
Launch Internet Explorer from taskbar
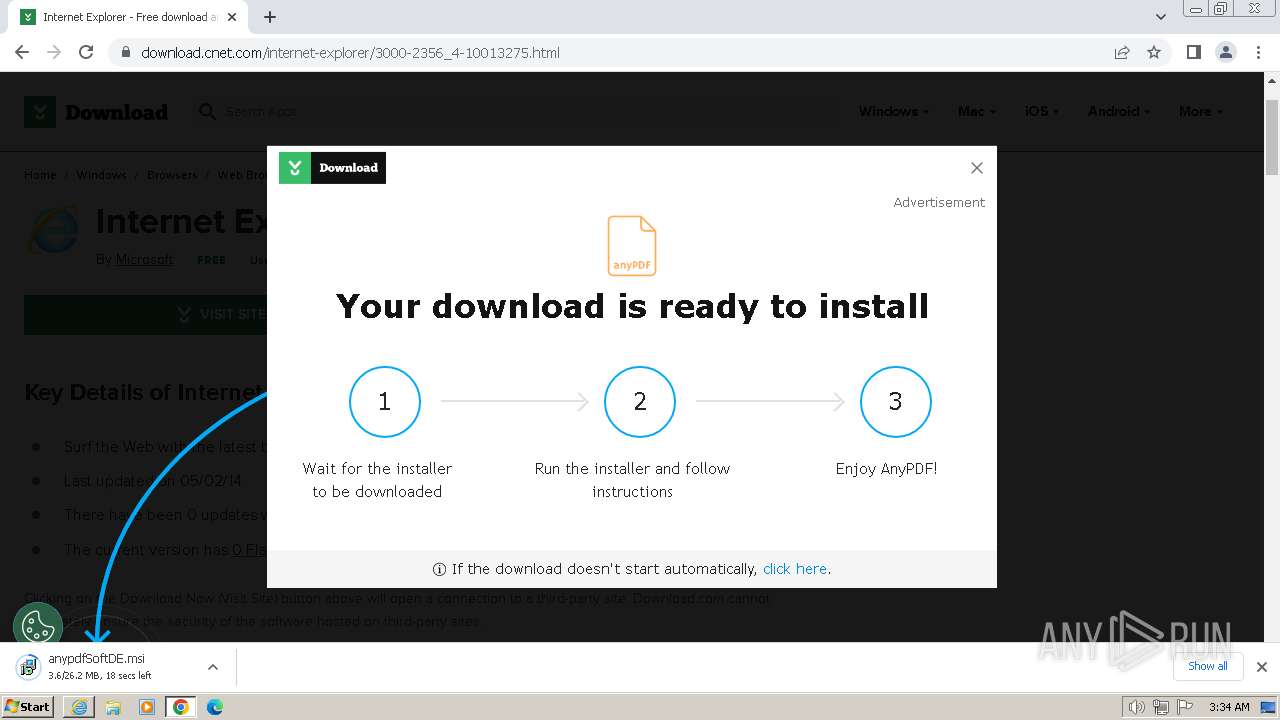[79, 707]
